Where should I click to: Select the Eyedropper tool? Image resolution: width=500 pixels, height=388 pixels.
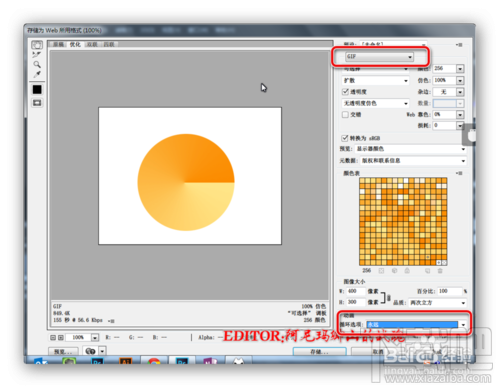(37, 74)
